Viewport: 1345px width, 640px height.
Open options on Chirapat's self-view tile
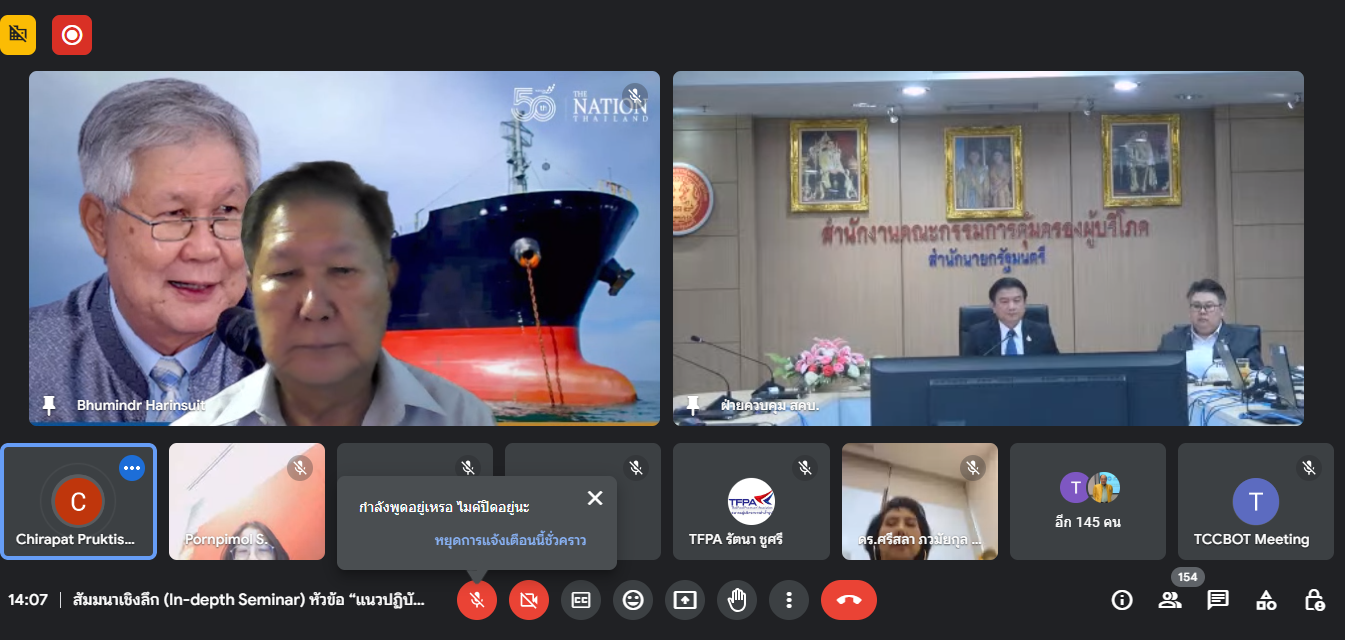point(132,468)
